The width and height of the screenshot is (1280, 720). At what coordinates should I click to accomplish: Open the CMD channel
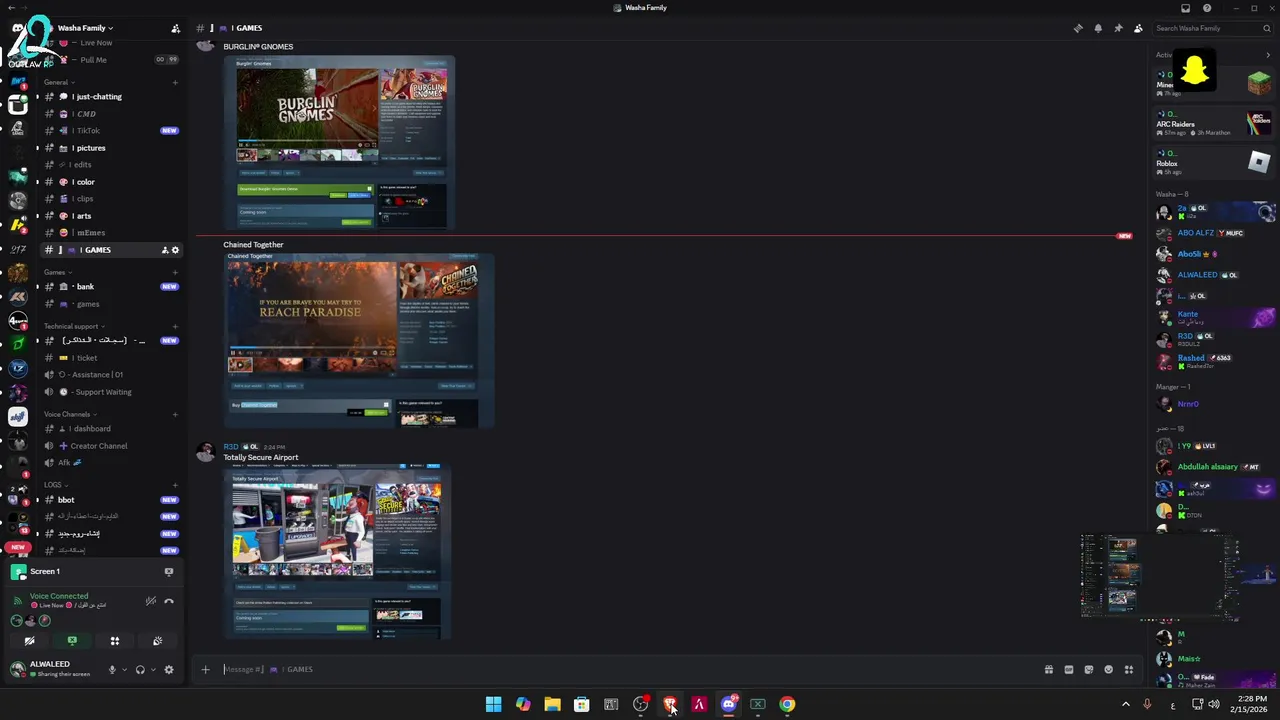(110, 114)
